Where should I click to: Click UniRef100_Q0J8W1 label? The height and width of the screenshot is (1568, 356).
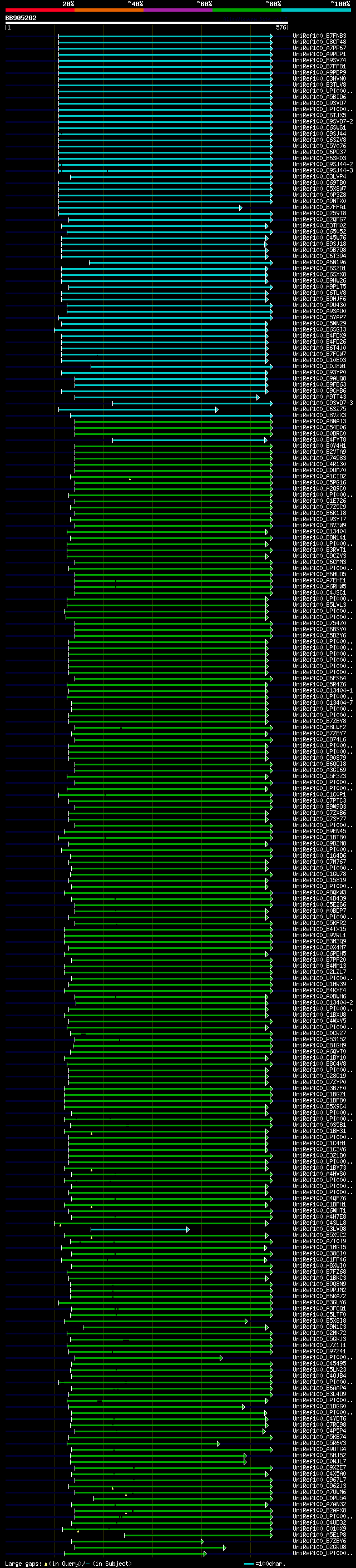(319, 366)
